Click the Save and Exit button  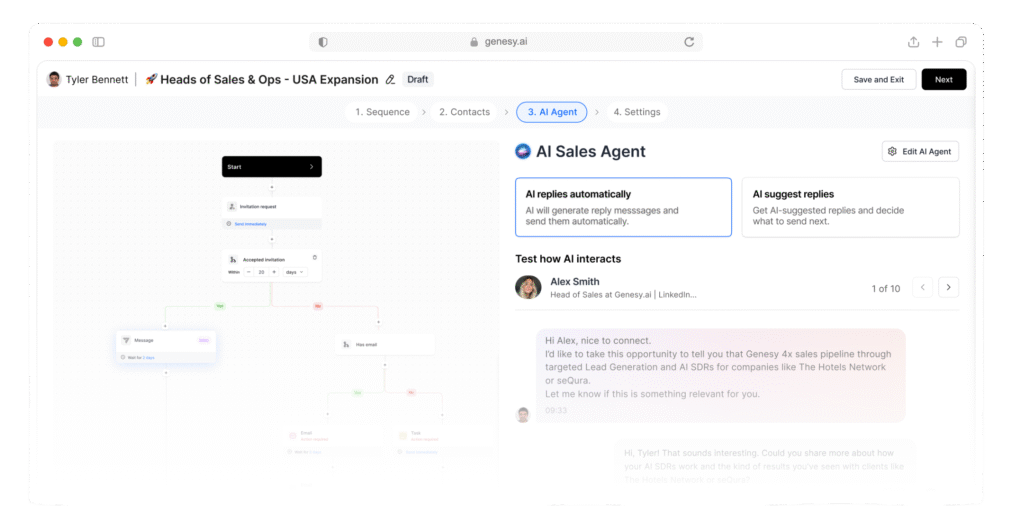(878, 80)
